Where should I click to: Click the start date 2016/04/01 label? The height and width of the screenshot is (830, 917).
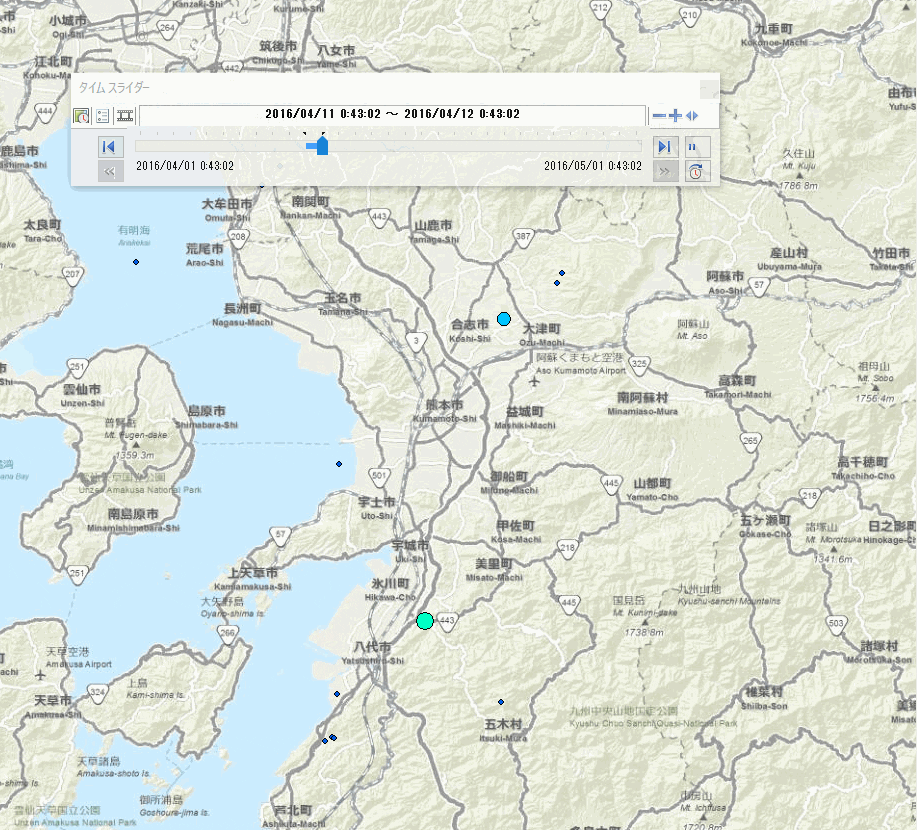click(185, 166)
